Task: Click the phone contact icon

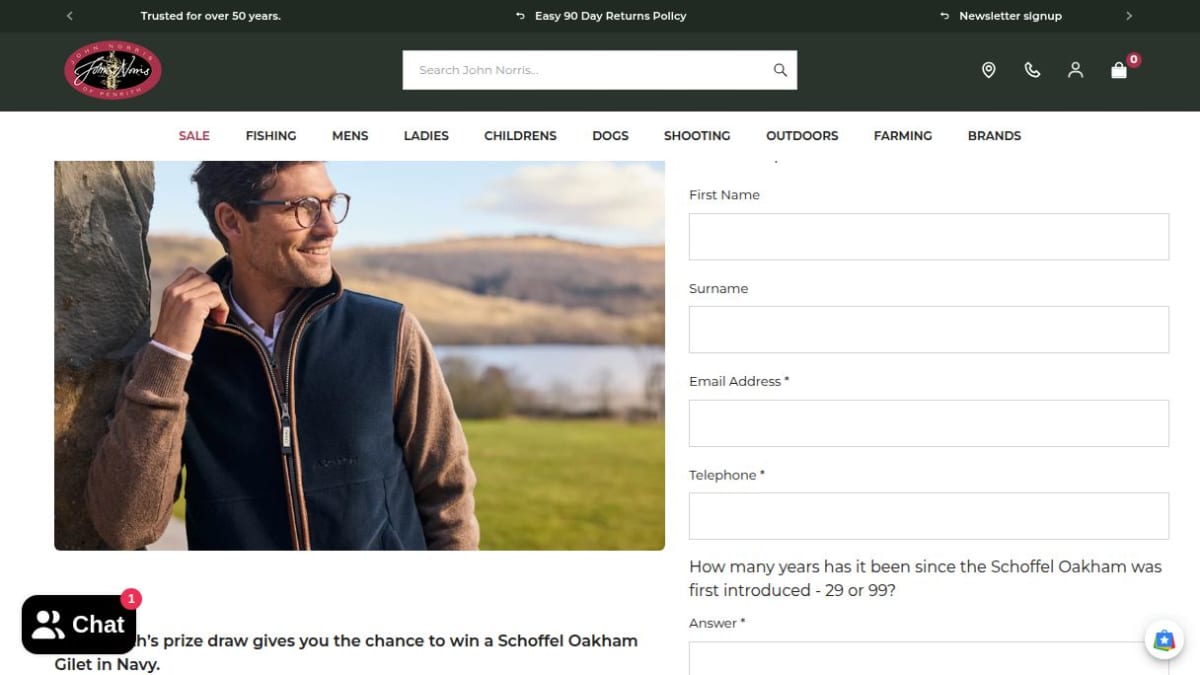Action: [1032, 70]
